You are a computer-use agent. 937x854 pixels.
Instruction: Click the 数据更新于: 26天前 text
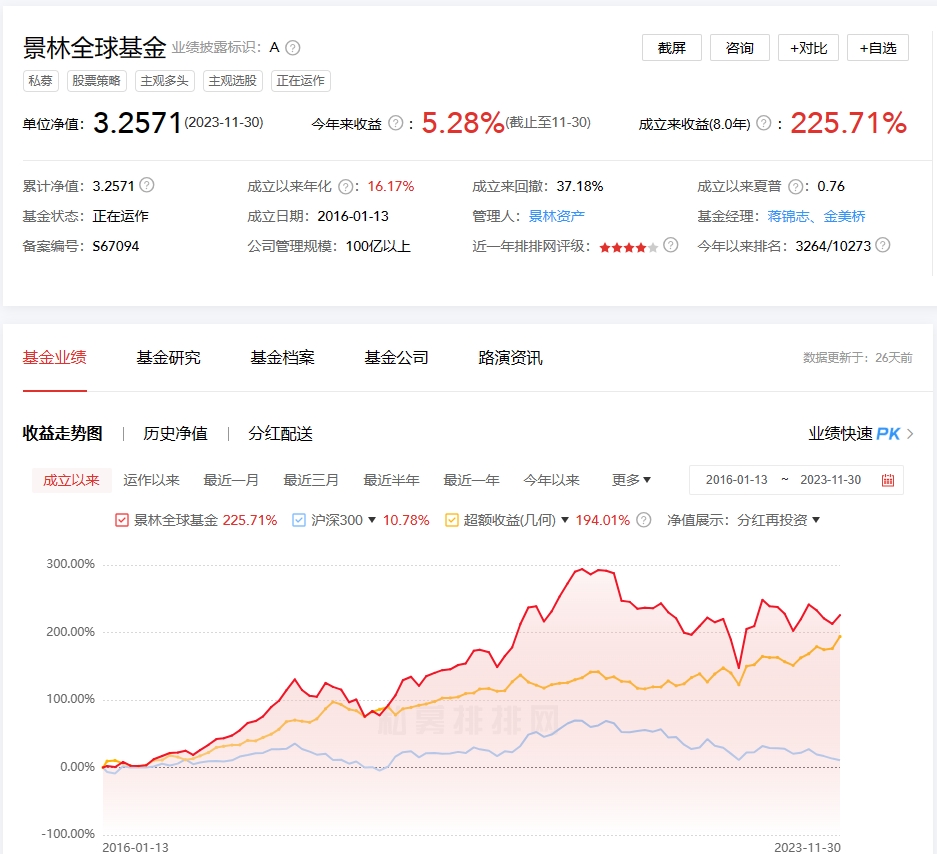pyautogui.click(x=858, y=357)
